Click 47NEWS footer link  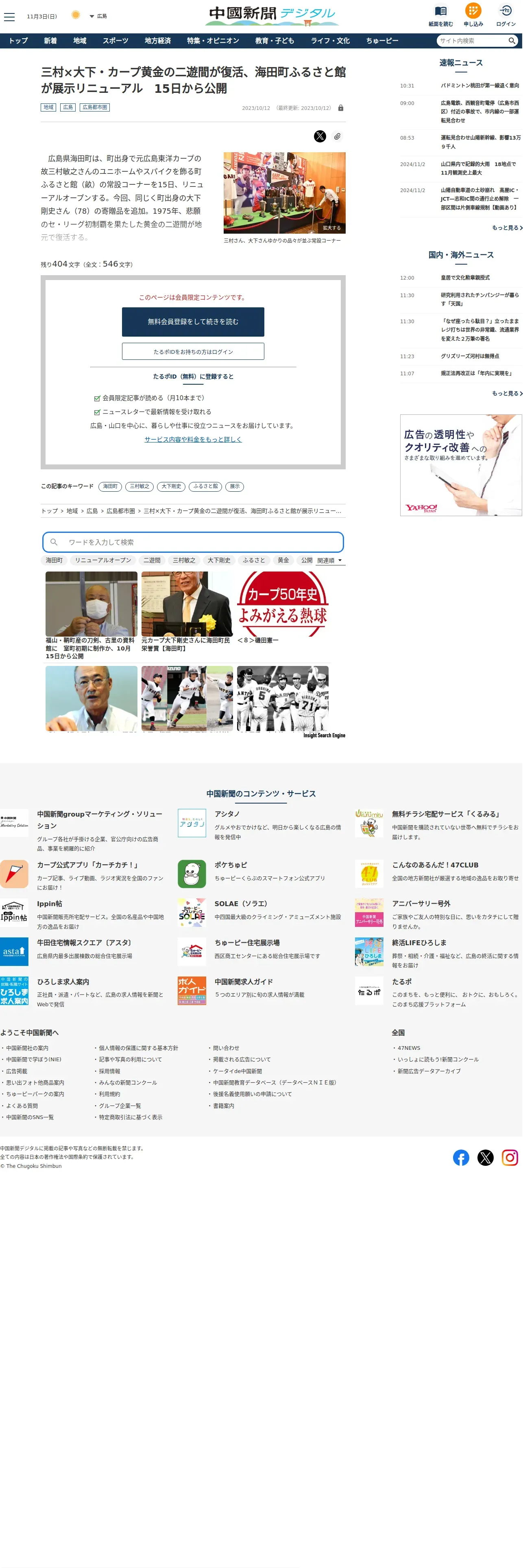(x=409, y=1048)
